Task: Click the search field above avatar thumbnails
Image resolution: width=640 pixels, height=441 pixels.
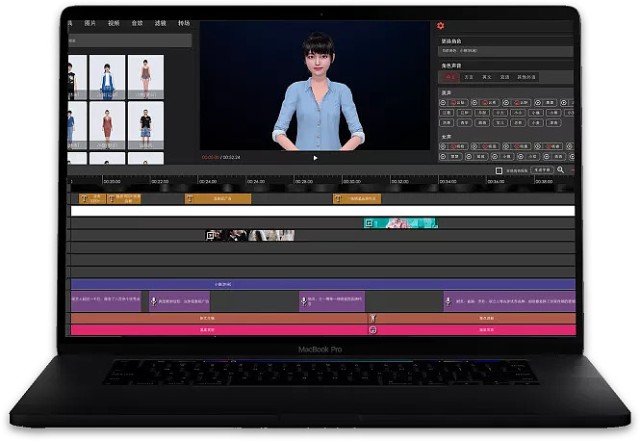Action: [x=129, y=40]
